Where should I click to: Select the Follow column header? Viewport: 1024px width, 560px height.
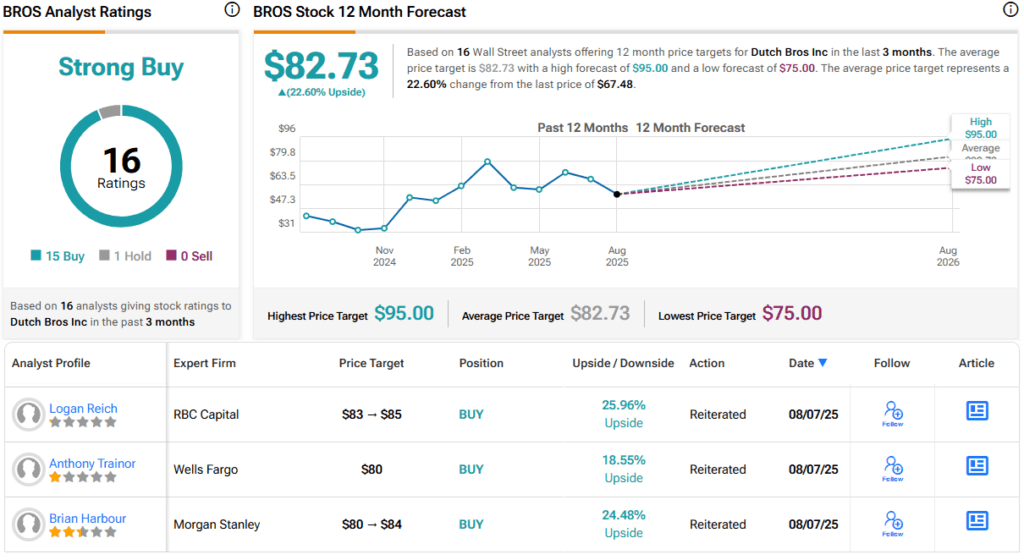click(891, 363)
